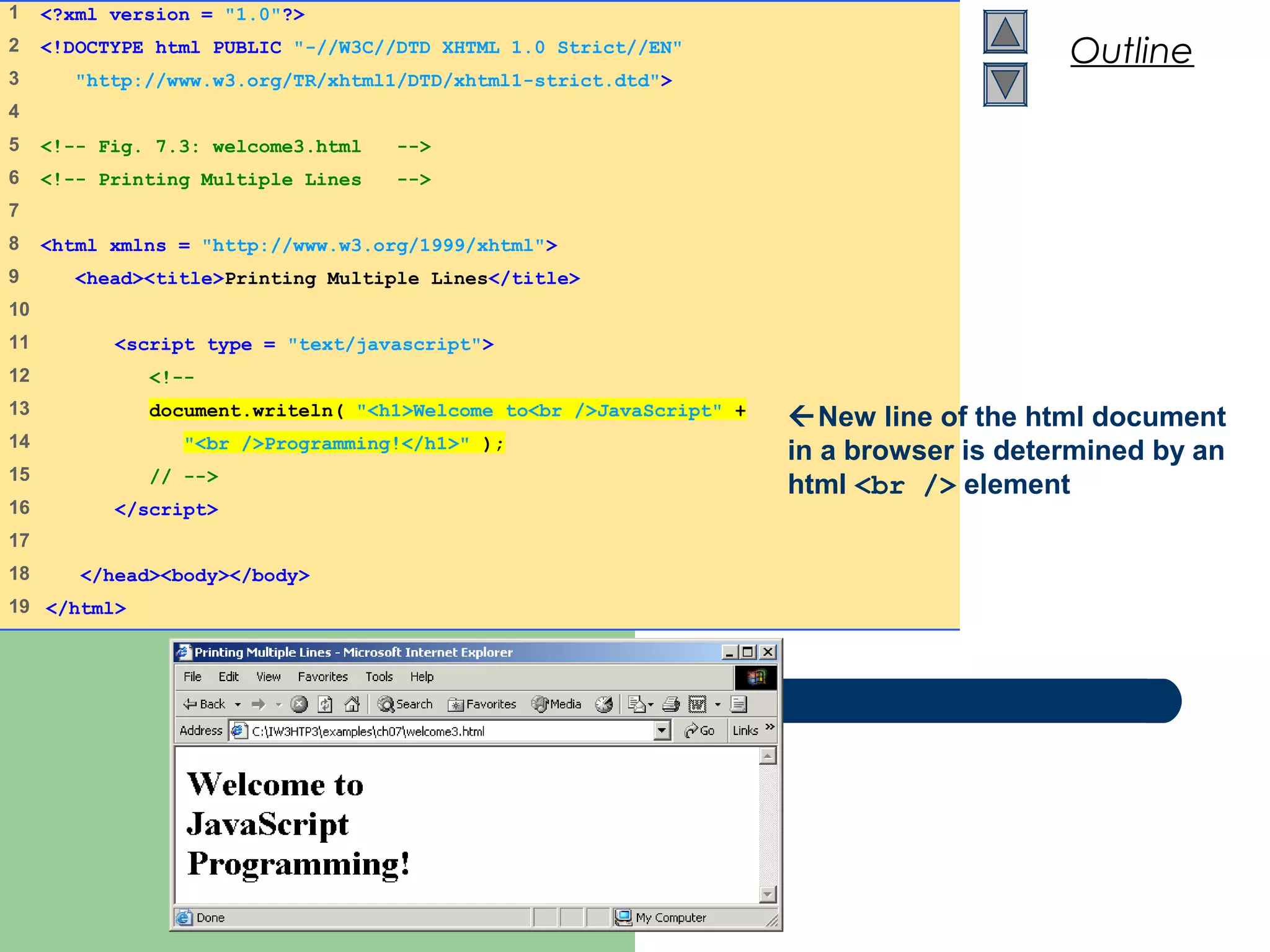The height and width of the screenshot is (952, 1270).
Task: Close the Internet Explorer window
Action: [768, 652]
